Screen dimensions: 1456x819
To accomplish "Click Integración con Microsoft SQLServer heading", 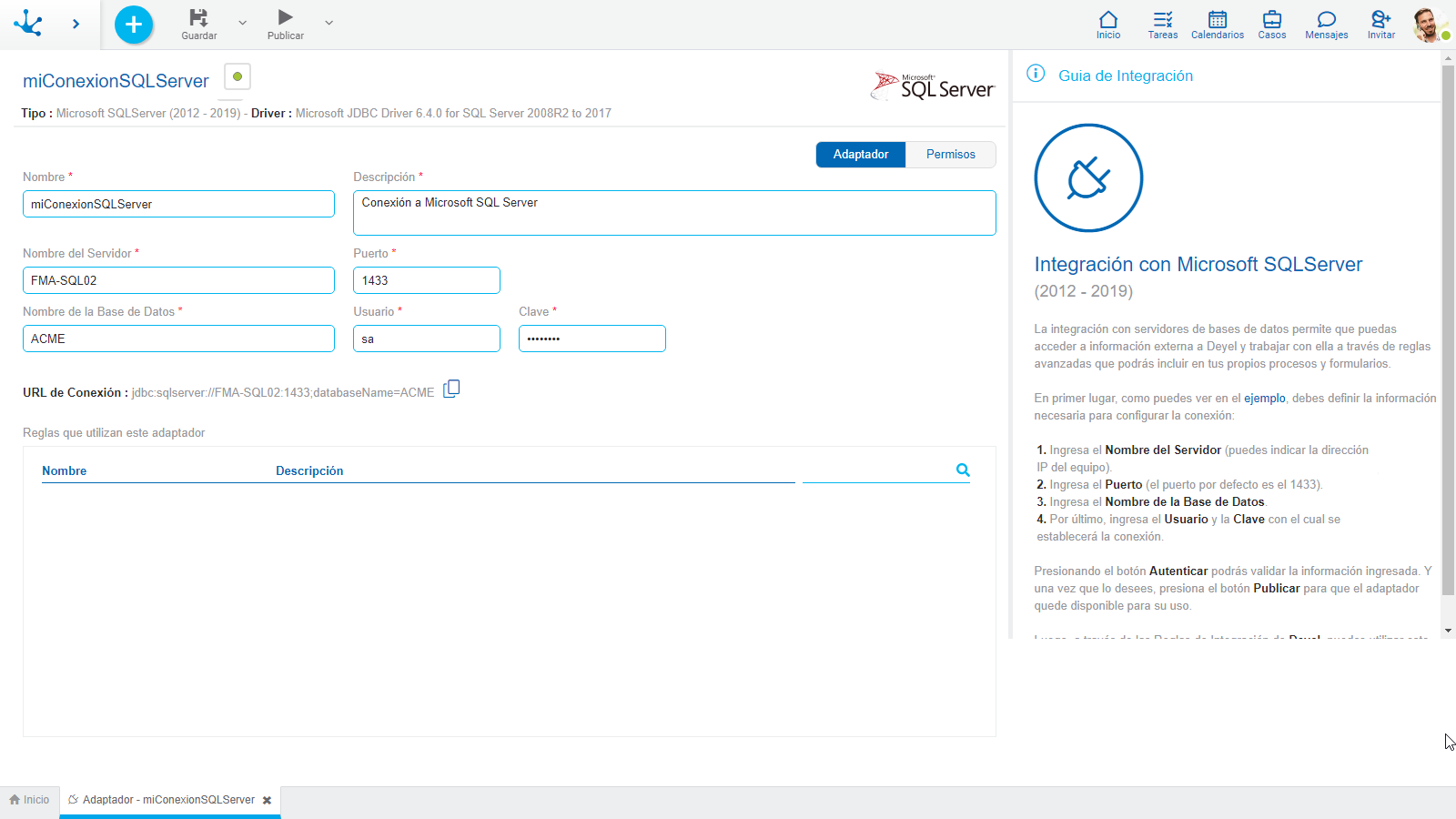I will pos(1198,264).
